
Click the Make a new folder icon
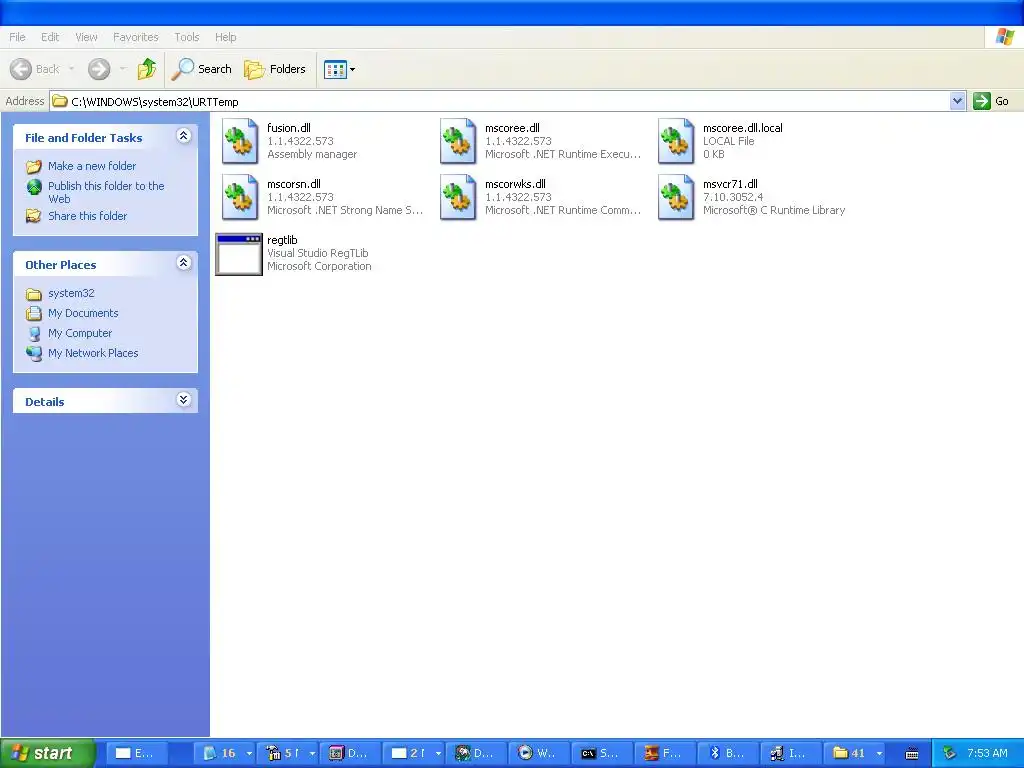click(34, 166)
